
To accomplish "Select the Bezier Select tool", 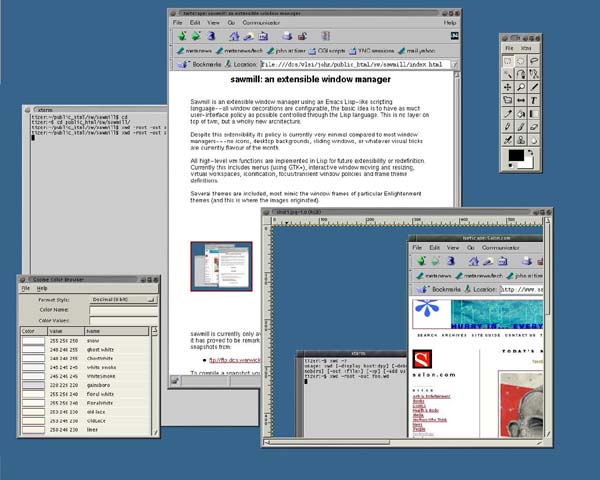I will 521,74.
